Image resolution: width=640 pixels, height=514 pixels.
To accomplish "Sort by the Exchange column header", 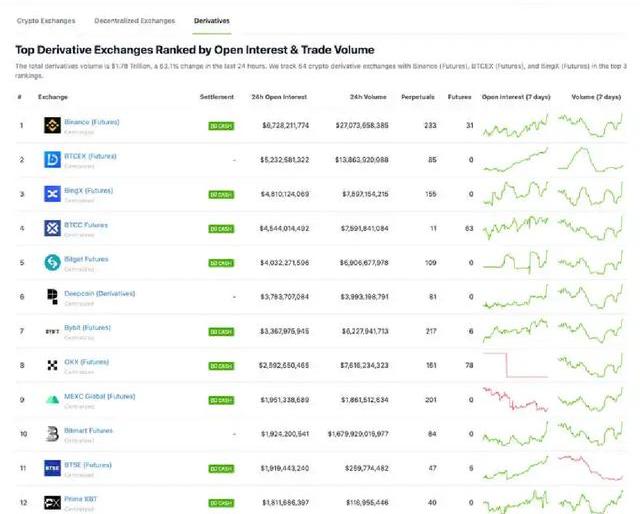I will [x=53, y=97].
